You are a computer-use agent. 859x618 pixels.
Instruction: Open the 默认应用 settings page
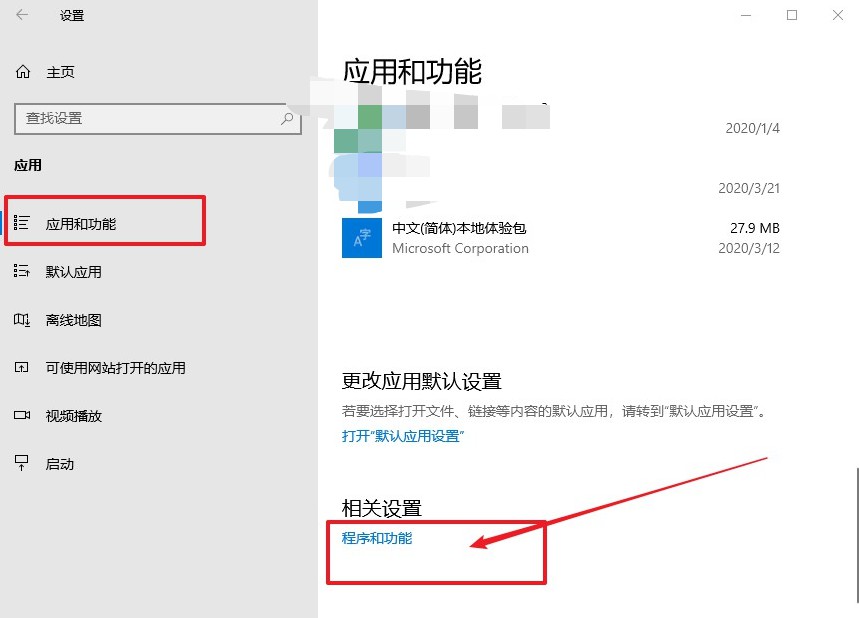click(73, 272)
